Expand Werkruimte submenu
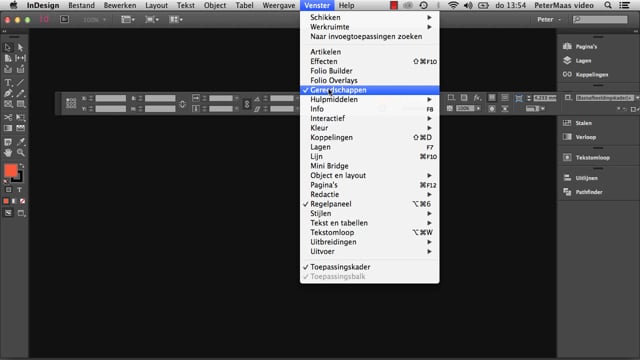 point(370,27)
